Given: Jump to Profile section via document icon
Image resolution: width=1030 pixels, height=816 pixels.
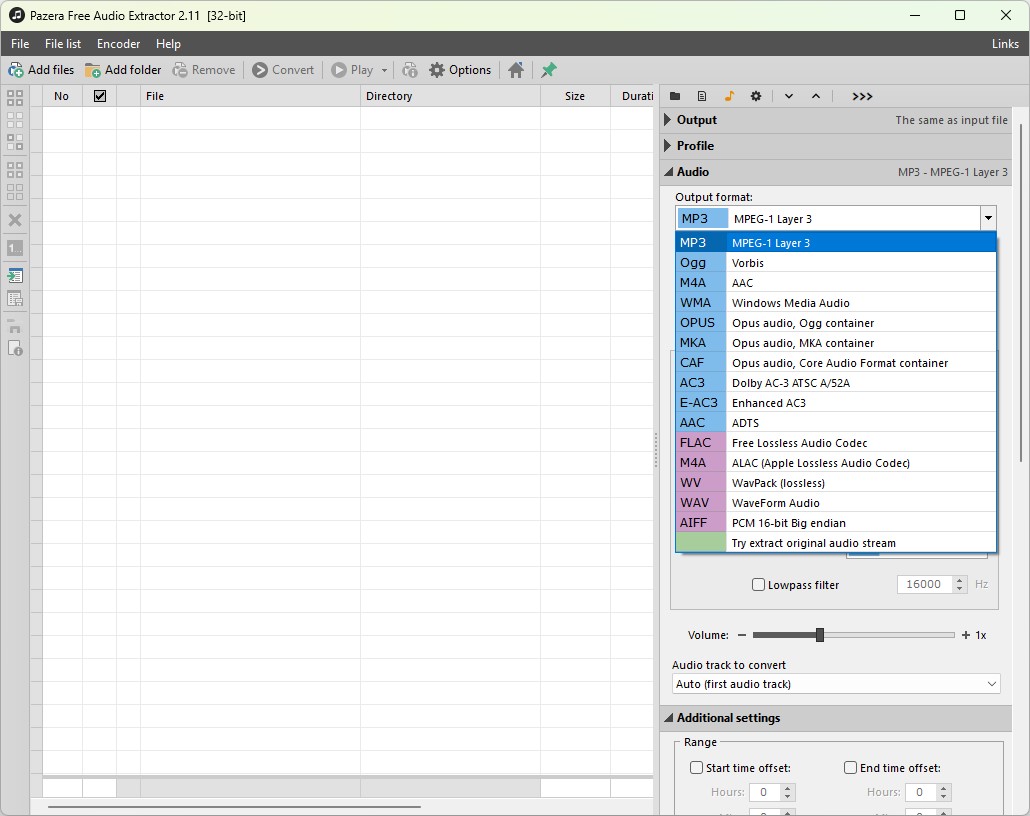Looking at the screenshot, I should point(702,97).
